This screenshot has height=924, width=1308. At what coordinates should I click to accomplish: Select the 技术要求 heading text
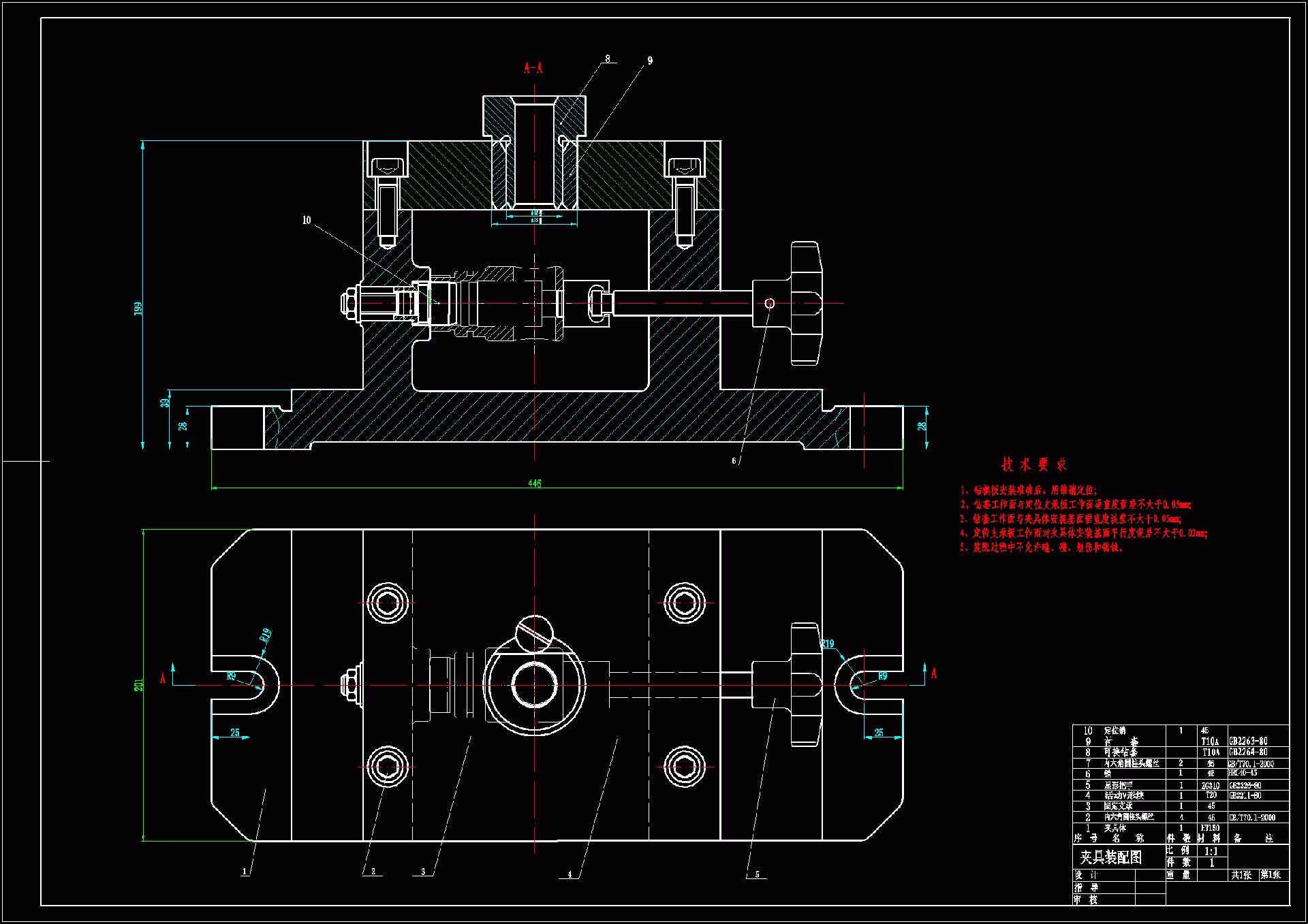(x=1033, y=464)
